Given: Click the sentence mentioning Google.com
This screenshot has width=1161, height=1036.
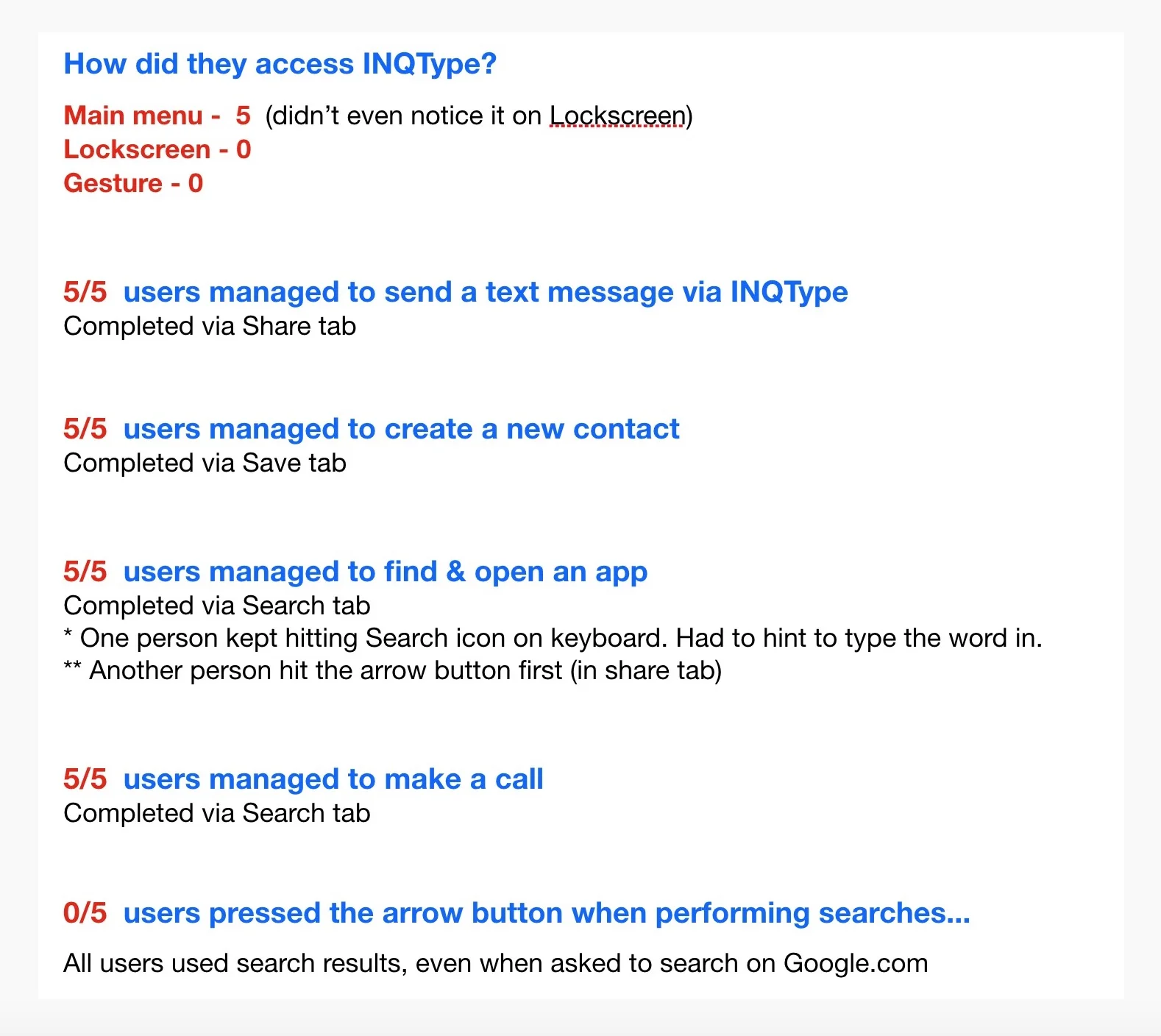Looking at the screenshot, I should 496,963.
